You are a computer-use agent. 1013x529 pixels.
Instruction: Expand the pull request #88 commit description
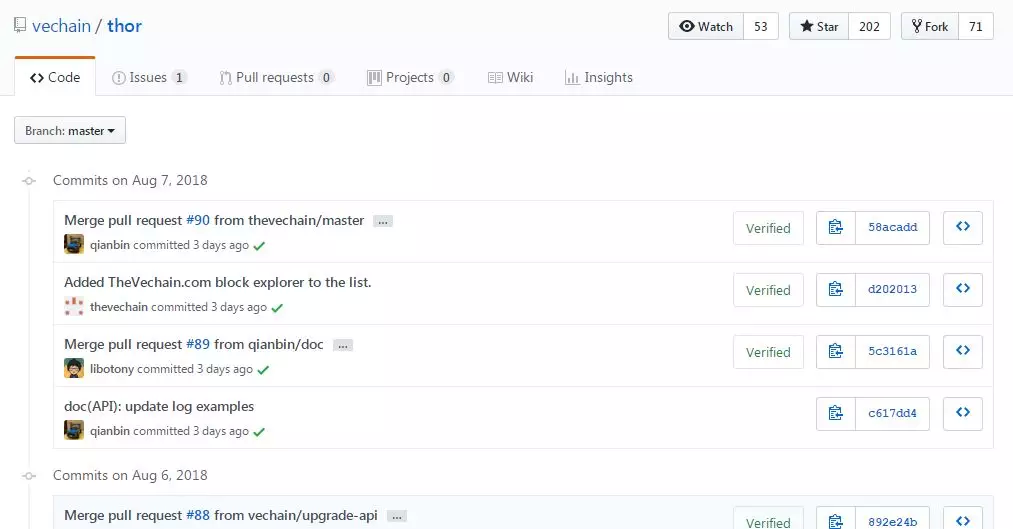397,516
